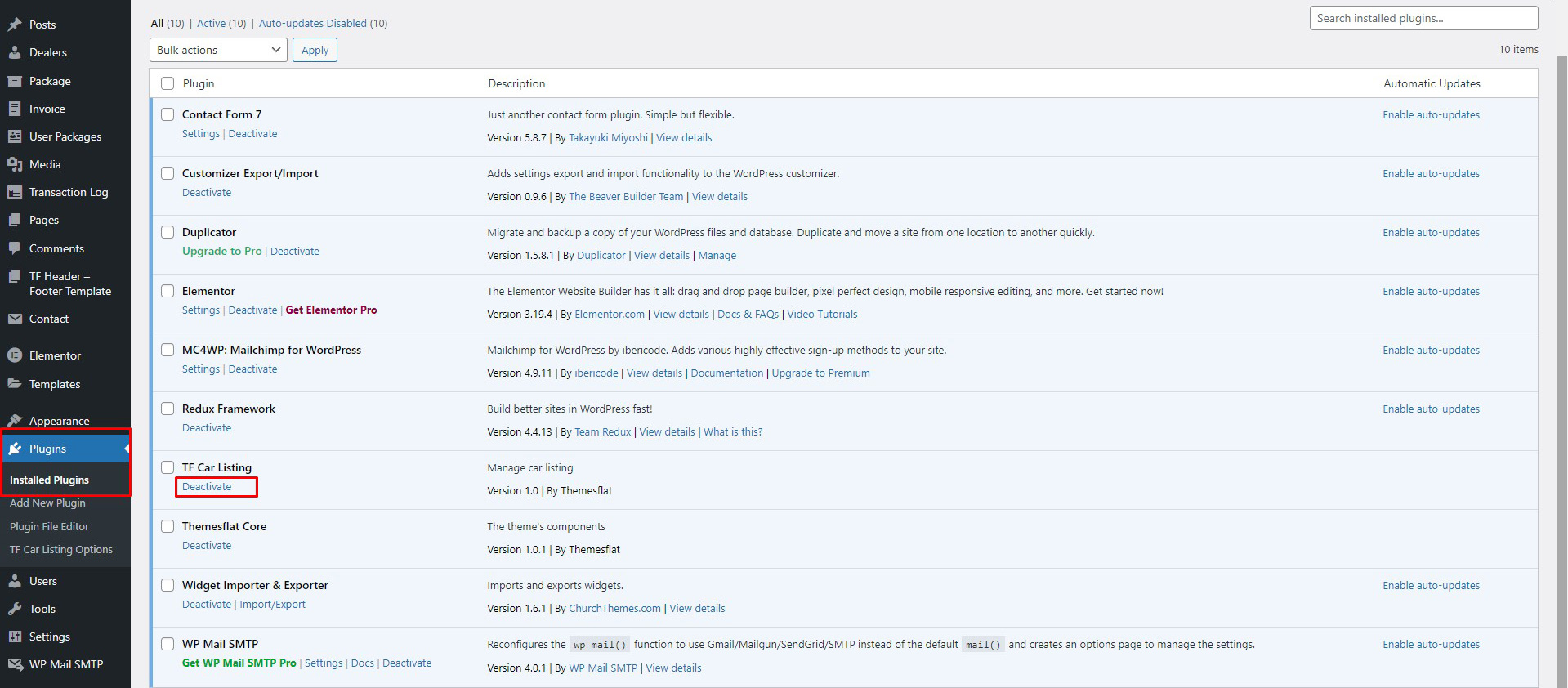
Task: Click the Invoice document icon
Action: 15,109
